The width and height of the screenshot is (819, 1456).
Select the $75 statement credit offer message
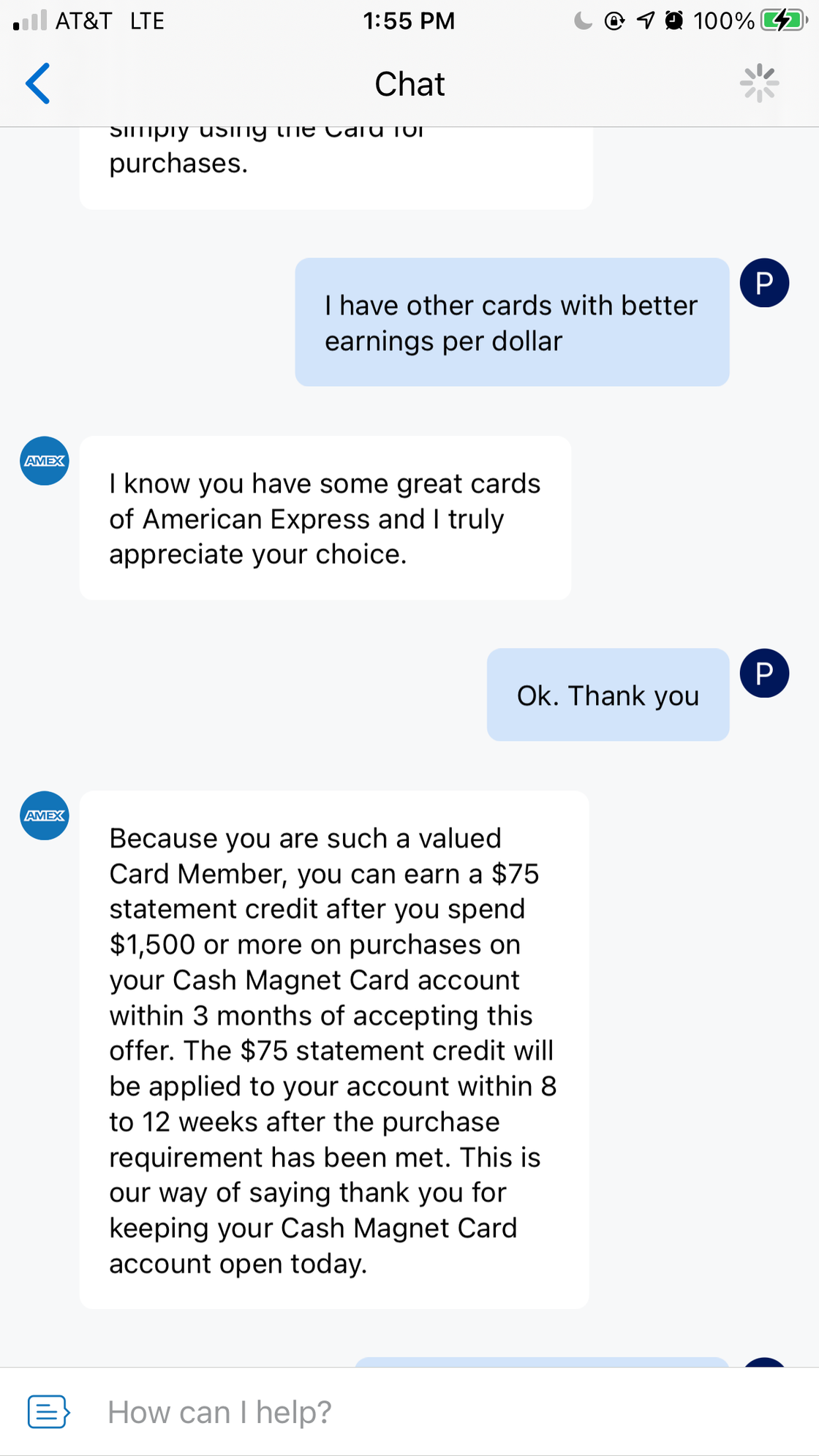click(x=334, y=1050)
